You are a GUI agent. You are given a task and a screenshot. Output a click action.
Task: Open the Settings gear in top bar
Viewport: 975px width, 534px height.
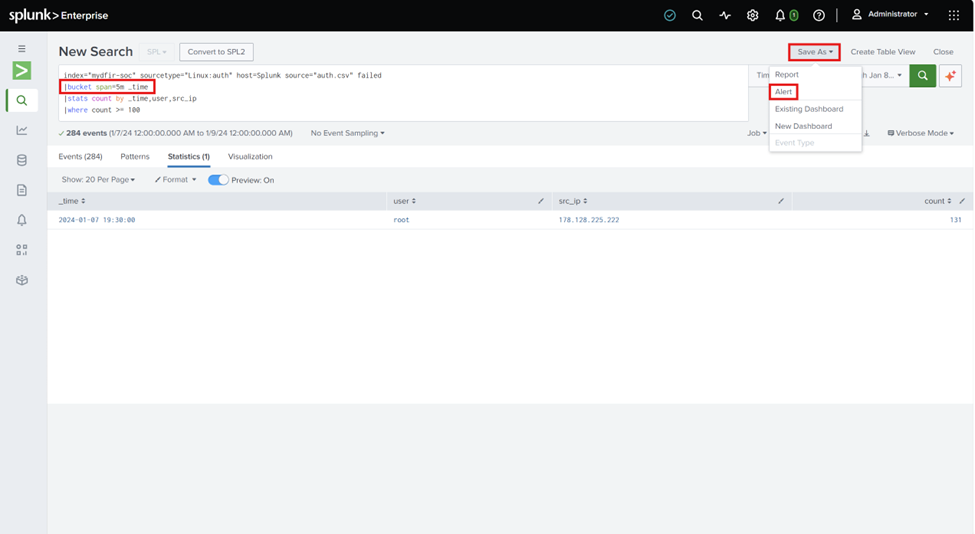752,15
